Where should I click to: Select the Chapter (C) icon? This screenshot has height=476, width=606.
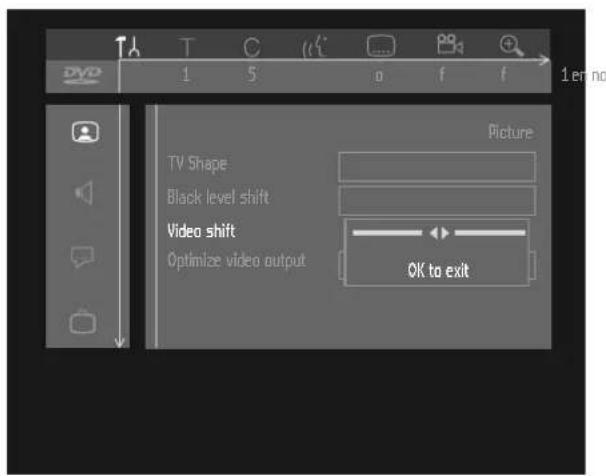pyautogui.click(x=252, y=48)
